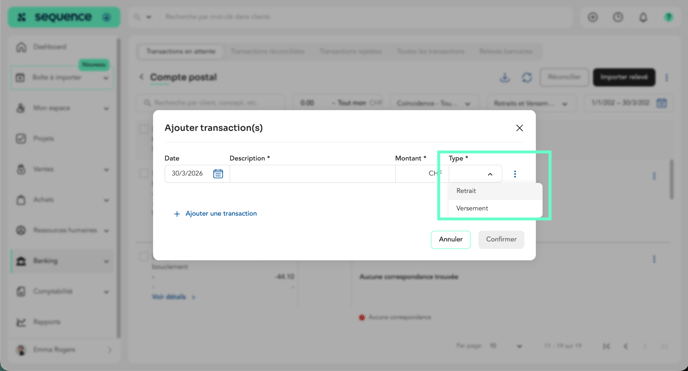This screenshot has width=688, height=371.
Task: Click Ajouter une transaction link
Action: pyautogui.click(x=215, y=214)
